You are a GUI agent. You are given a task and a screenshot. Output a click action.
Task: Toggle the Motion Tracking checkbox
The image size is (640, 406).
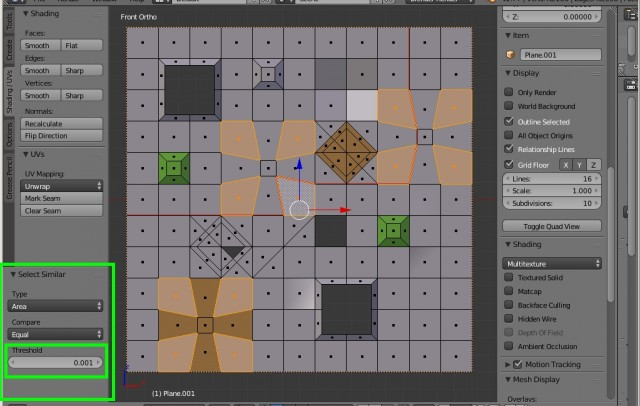(518, 364)
